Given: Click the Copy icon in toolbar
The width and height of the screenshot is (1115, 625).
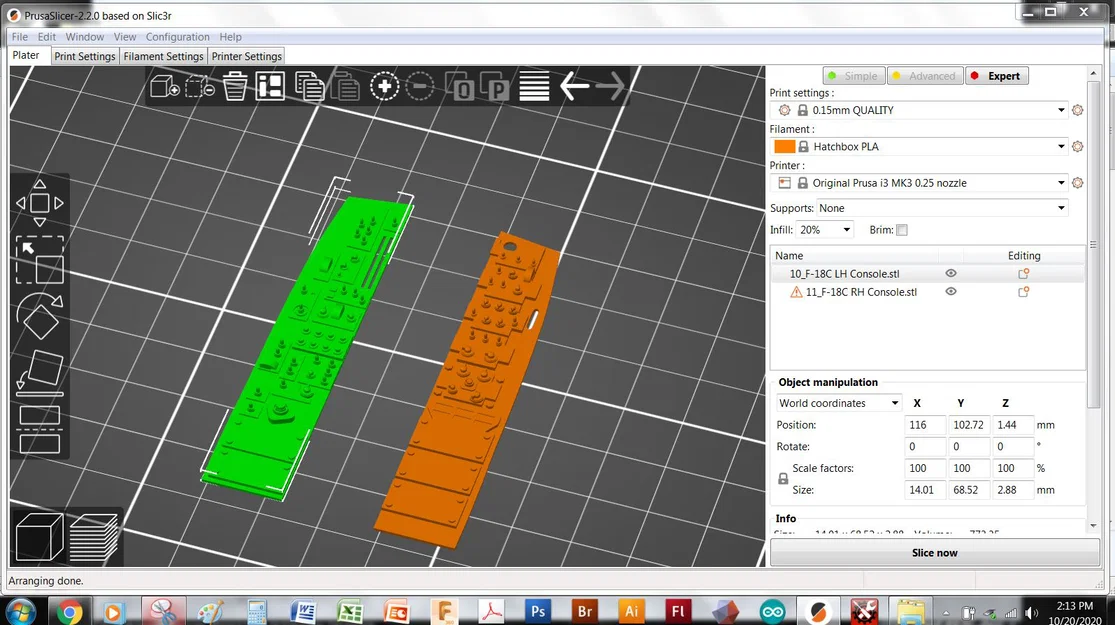Looking at the screenshot, I should pos(309,87).
